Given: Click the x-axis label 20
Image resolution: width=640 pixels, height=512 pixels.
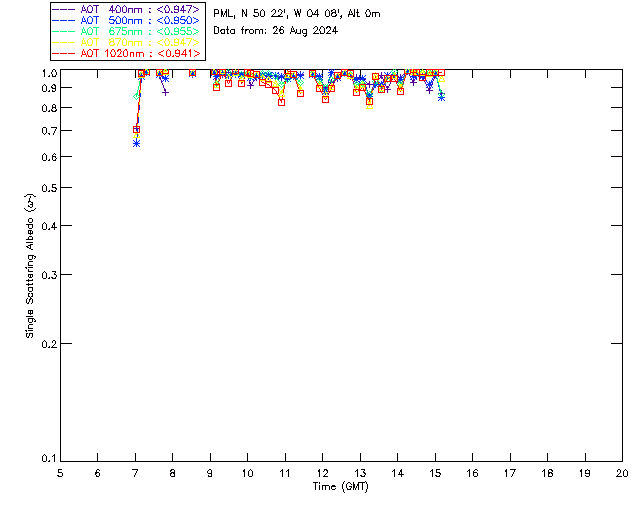Looking at the screenshot, I should (622, 474).
